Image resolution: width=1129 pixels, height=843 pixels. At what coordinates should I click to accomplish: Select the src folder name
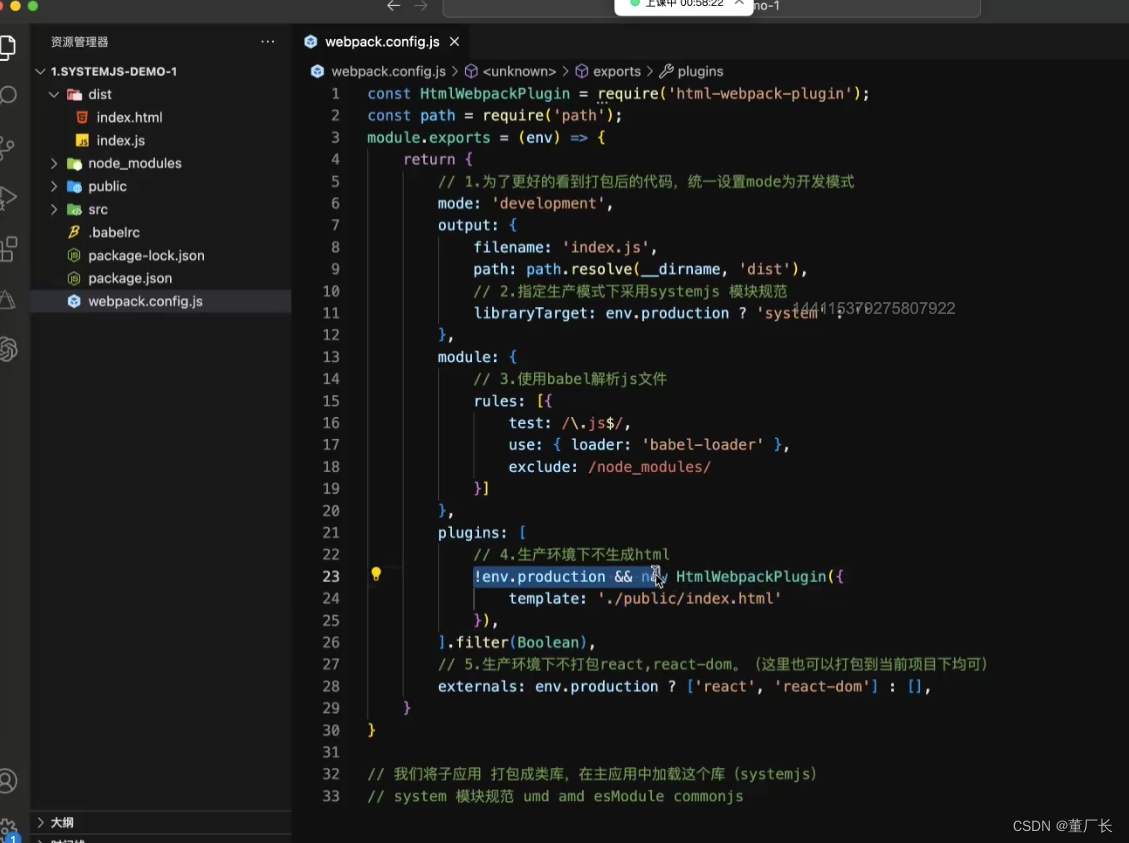coord(98,209)
